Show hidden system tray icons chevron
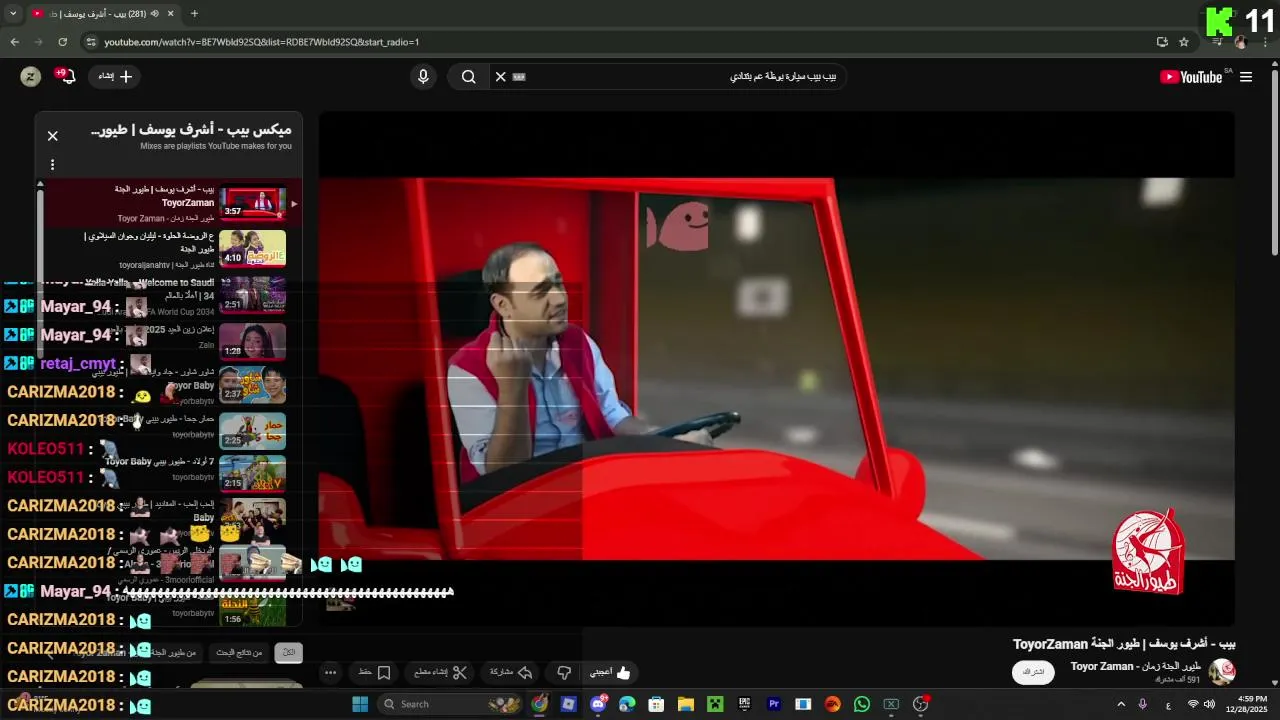 1121,704
